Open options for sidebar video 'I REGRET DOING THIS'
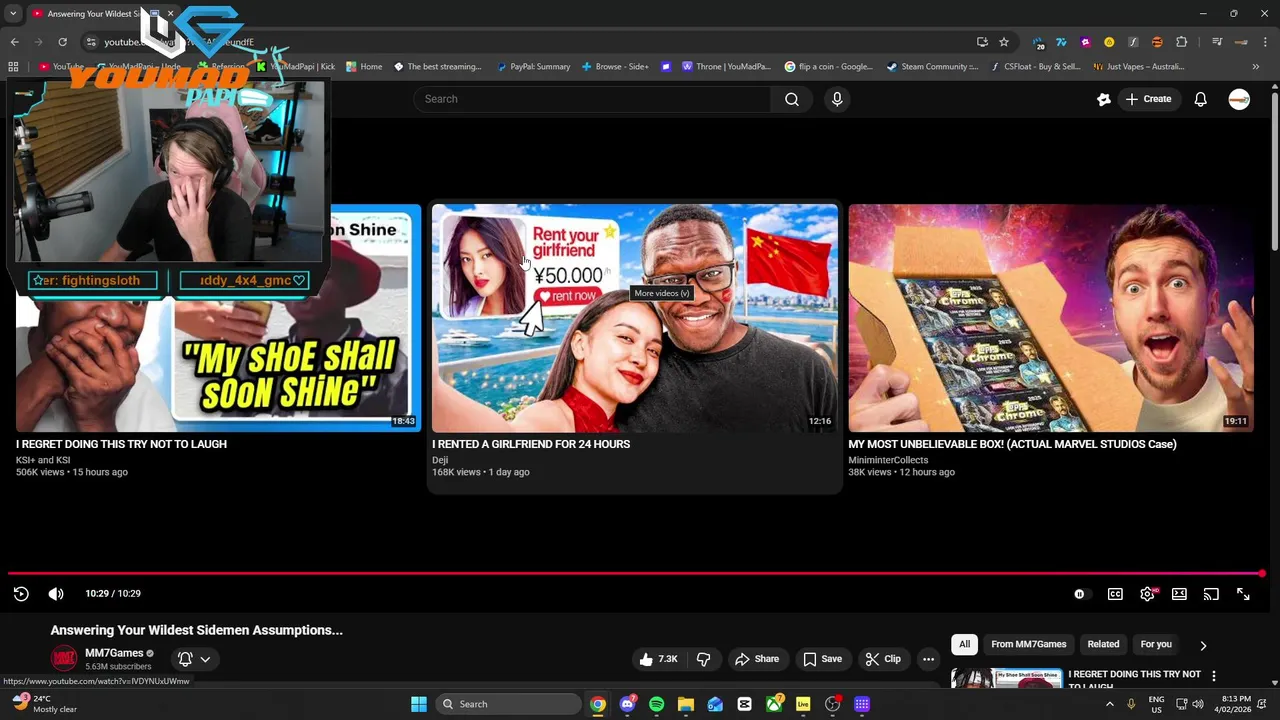 tap(1214, 677)
